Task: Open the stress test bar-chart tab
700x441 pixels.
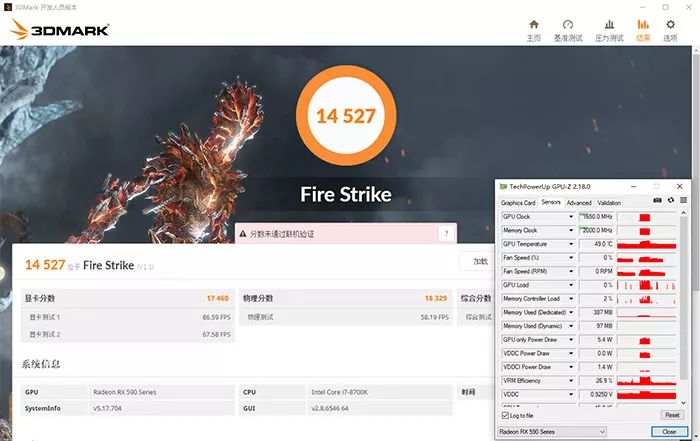Action: [609, 25]
